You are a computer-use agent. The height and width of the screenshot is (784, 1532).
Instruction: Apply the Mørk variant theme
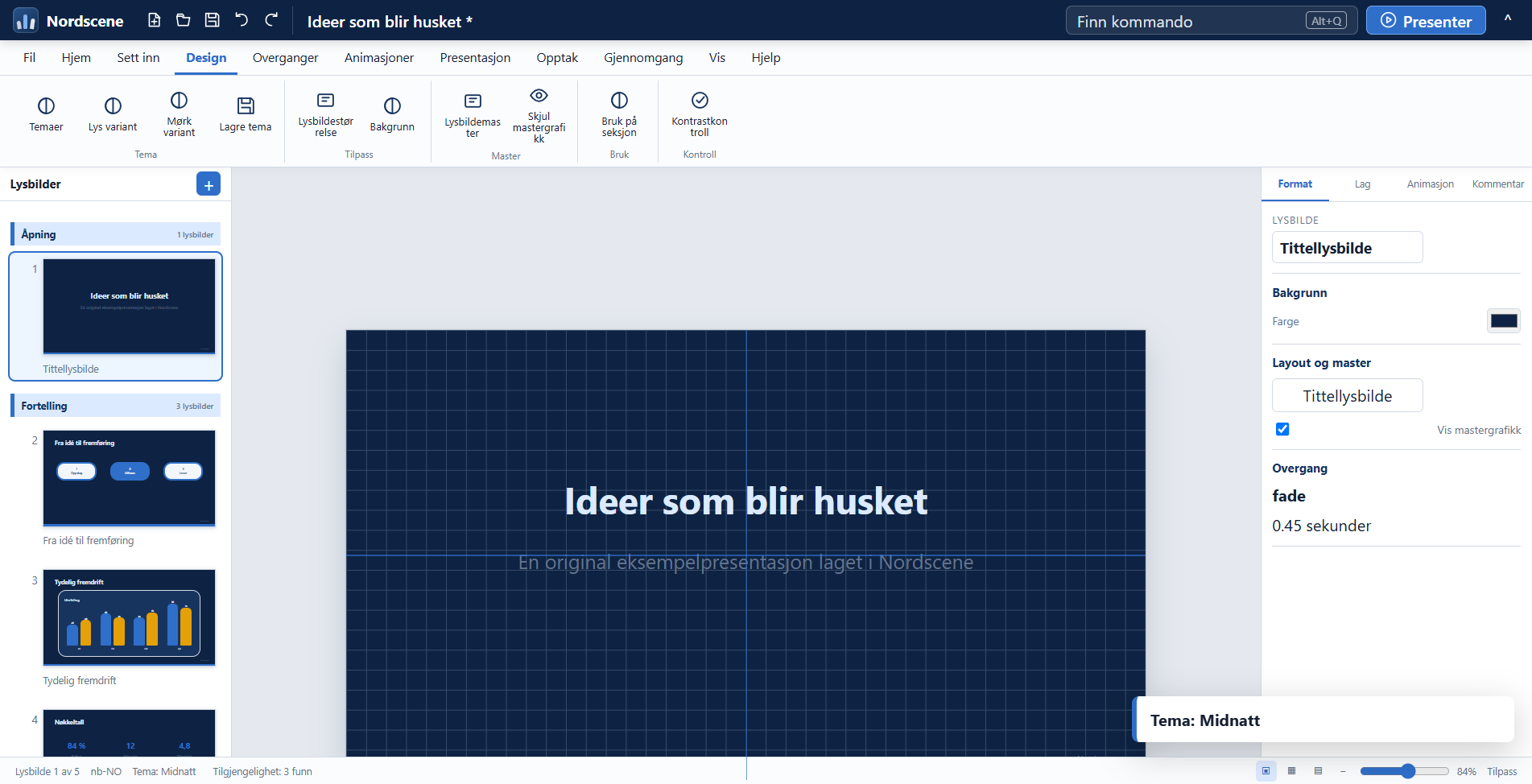[x=179, y=115]
